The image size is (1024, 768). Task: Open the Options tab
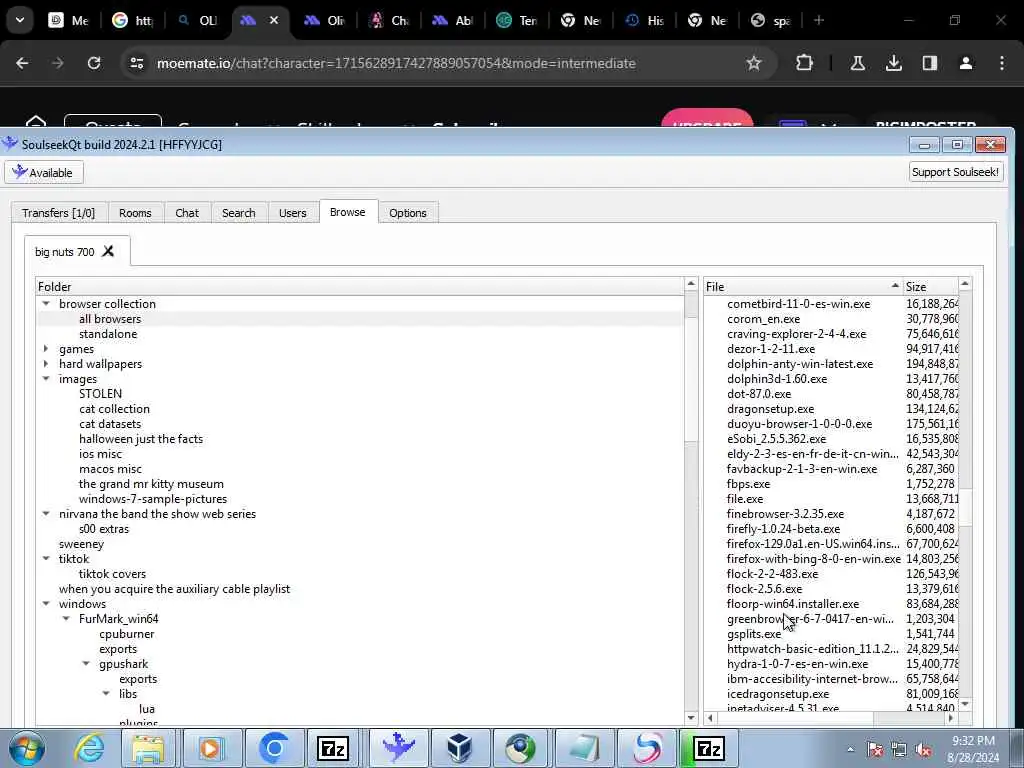pyautogui.click(x=408, y=213)
